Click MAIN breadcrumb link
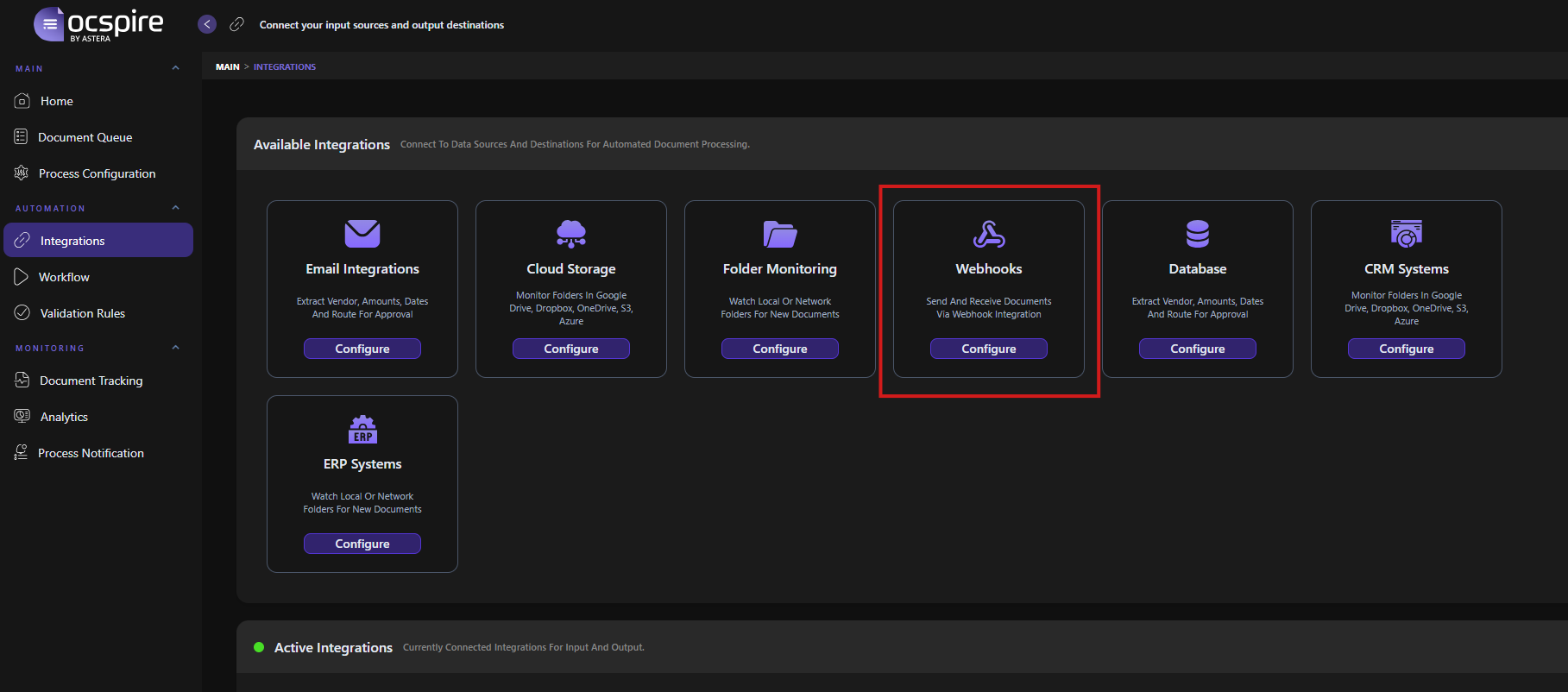The image size is (1568, 692). click(228, 66)
